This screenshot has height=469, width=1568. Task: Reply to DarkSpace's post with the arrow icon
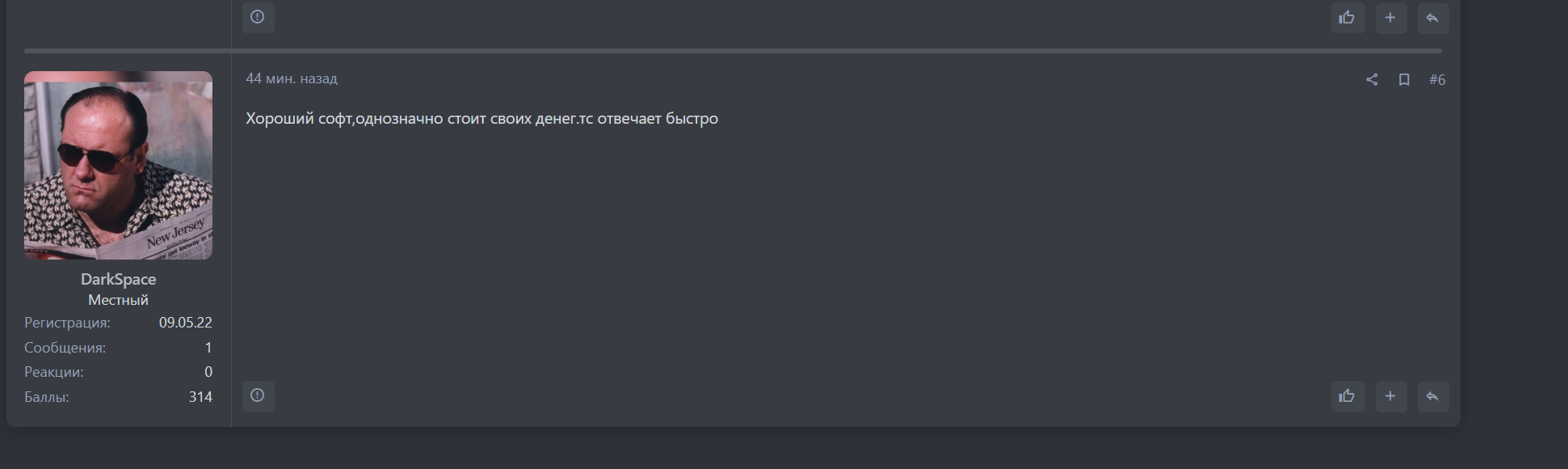(x=1432, y=396)
